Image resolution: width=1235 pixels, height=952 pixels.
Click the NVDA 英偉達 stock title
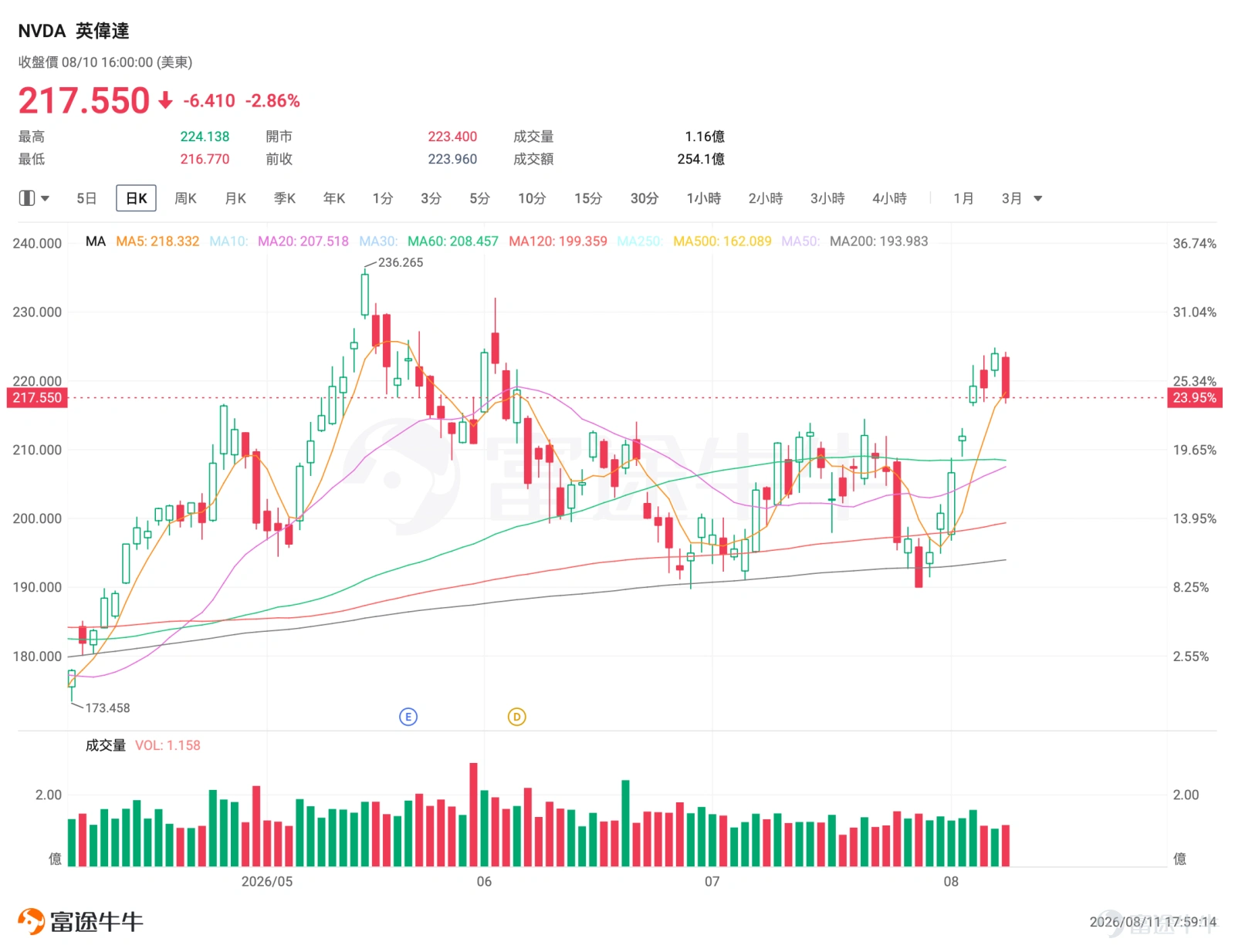pyautogui.click(x=73, y=31)
